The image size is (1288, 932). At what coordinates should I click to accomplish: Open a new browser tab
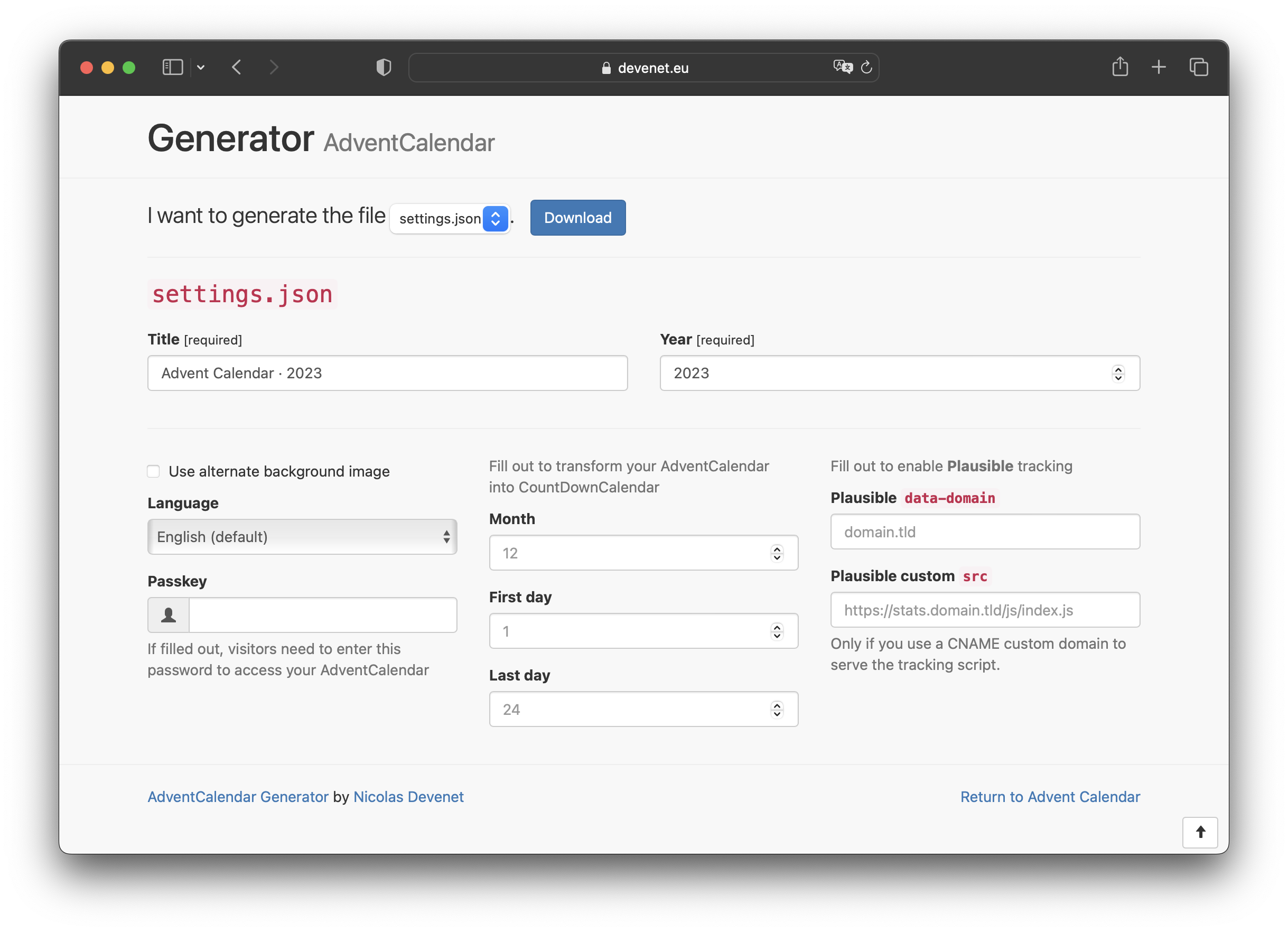[x=1159, y=67]
